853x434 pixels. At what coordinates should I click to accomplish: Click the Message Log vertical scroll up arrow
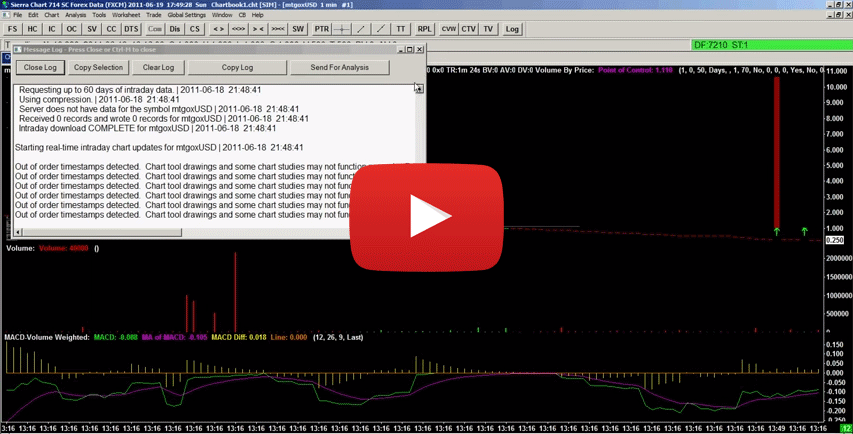[x=419, y=88]
